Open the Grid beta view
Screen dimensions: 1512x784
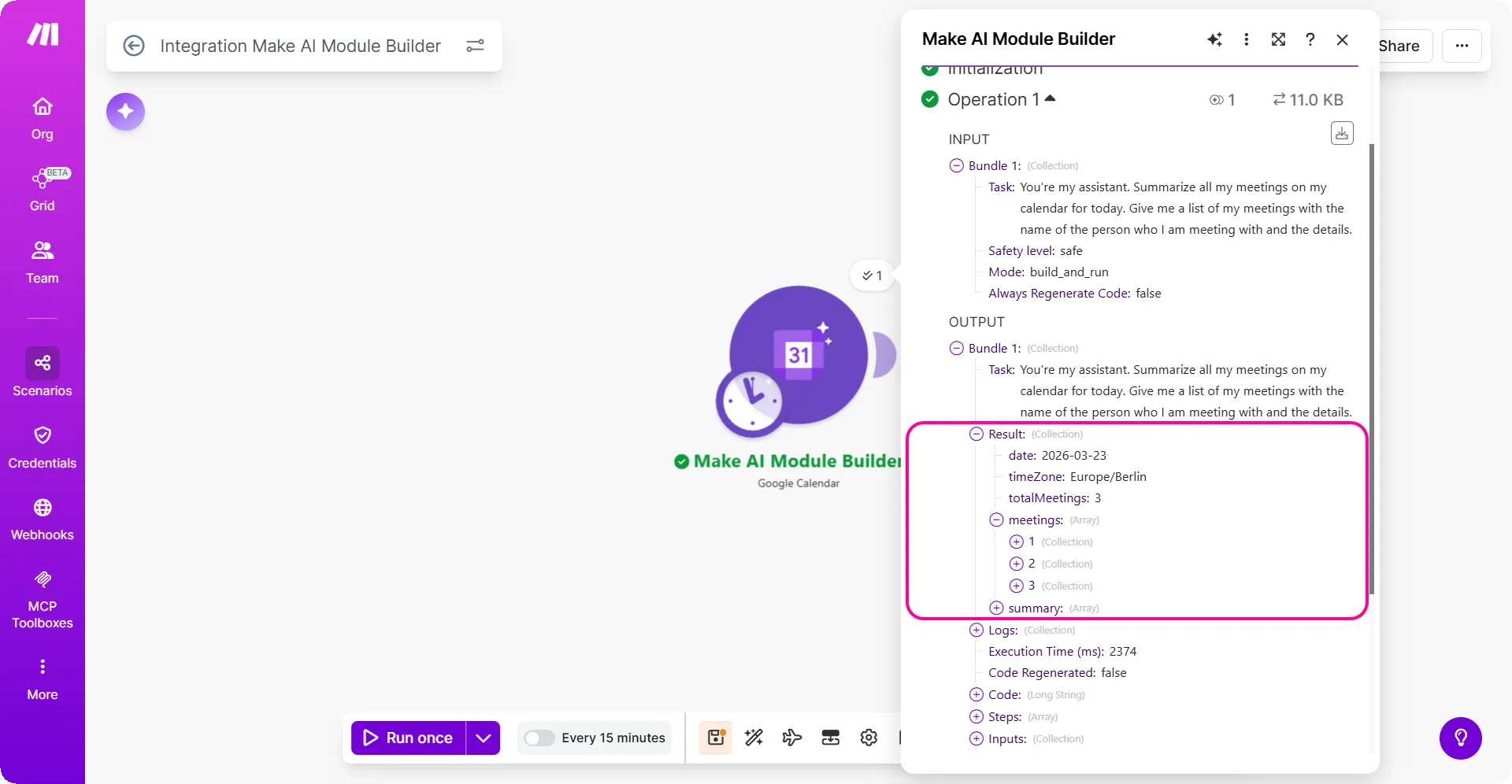(x=43, y=190)
